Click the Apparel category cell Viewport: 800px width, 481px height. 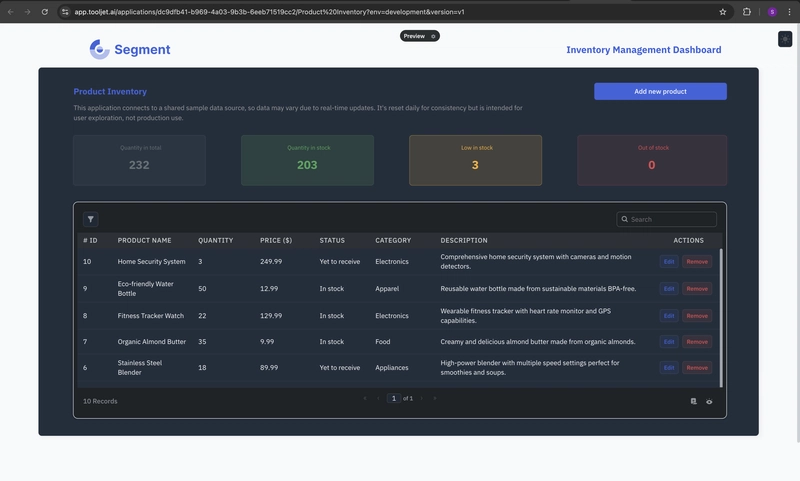(387, 289)
